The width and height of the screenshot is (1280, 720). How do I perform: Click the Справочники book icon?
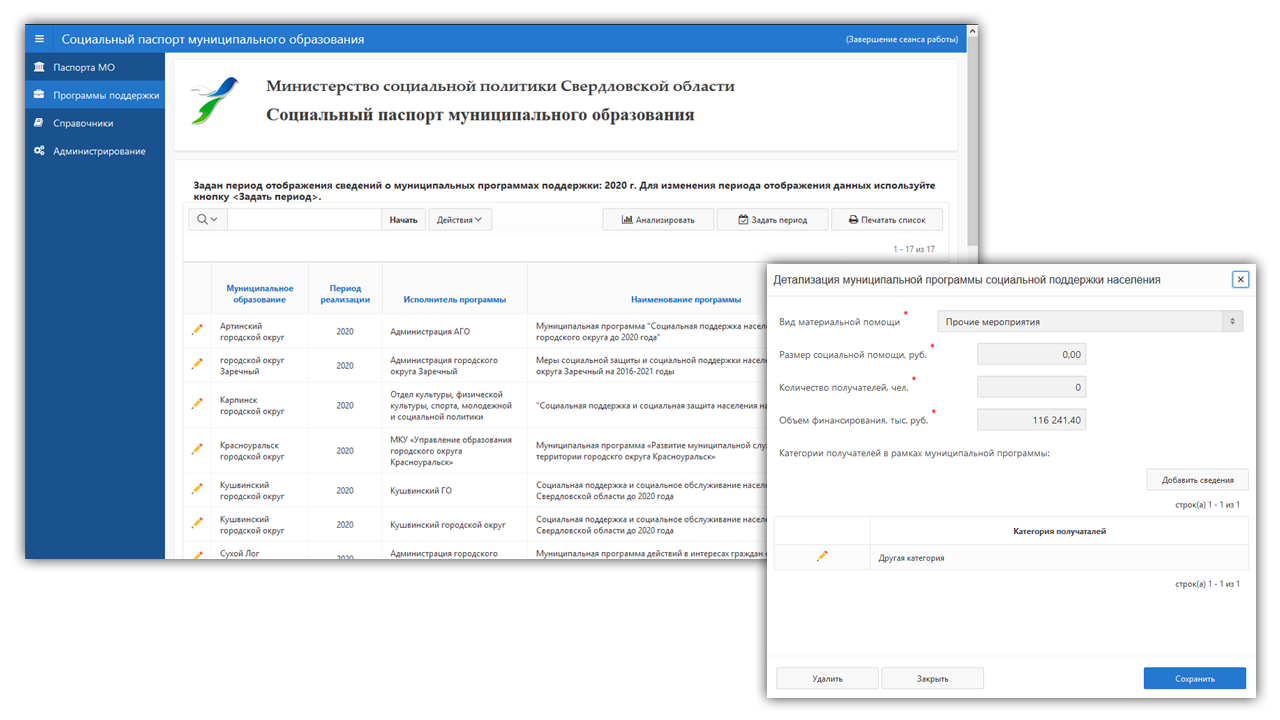[39, 123]
